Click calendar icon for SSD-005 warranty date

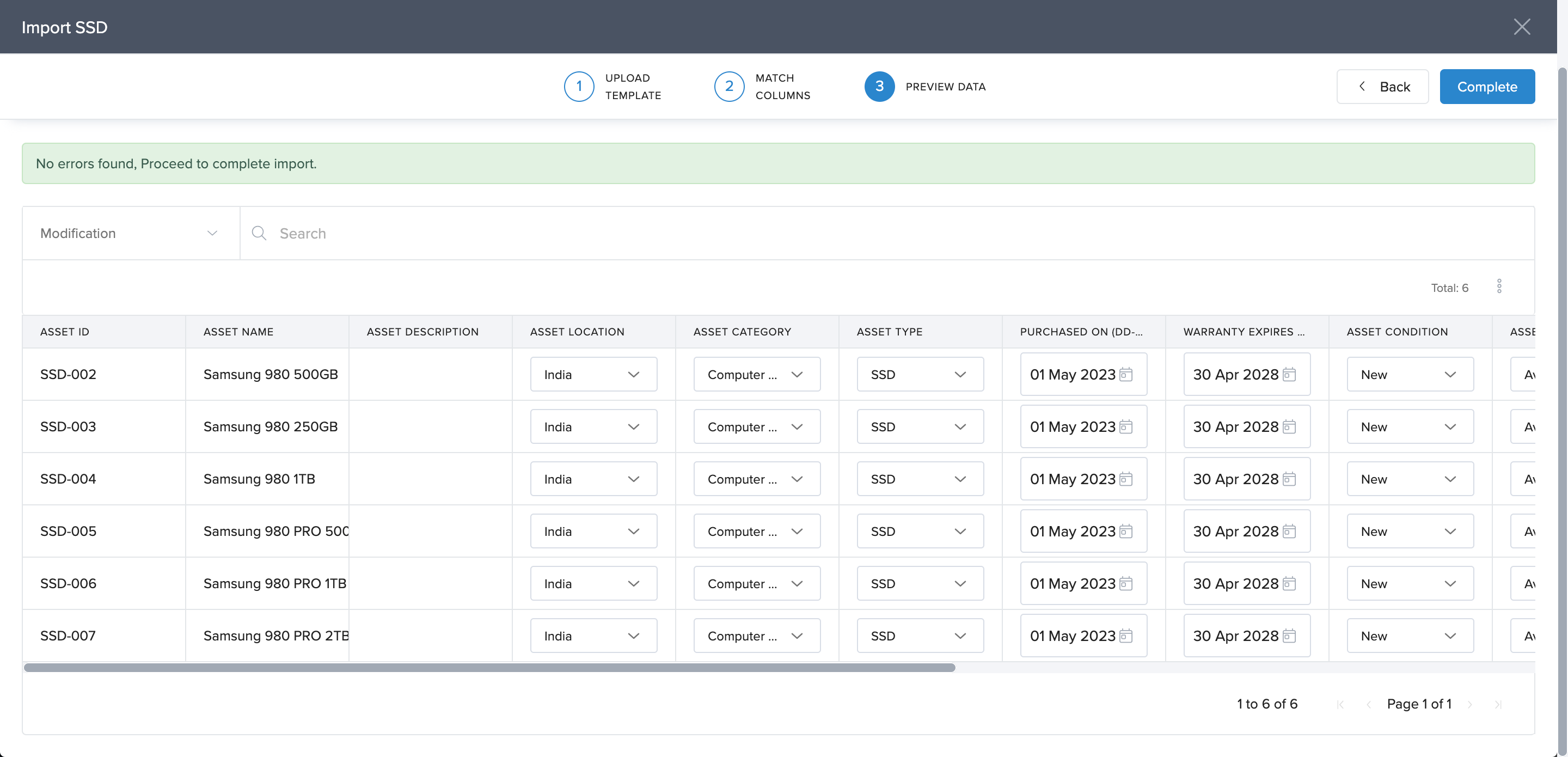1289,531
